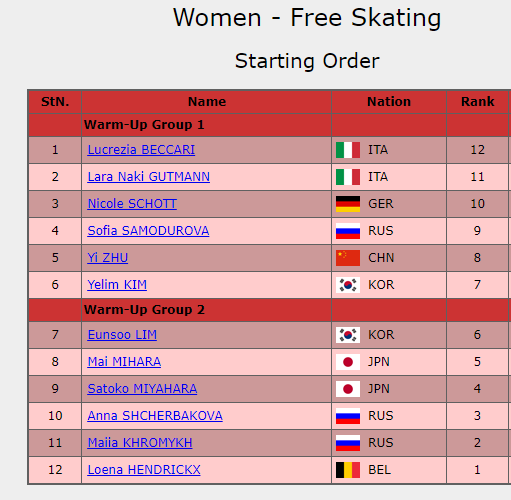Open Sofia SAMODUROVA link
The width and height of the screenshot is (511, 500).
[148, 231]
